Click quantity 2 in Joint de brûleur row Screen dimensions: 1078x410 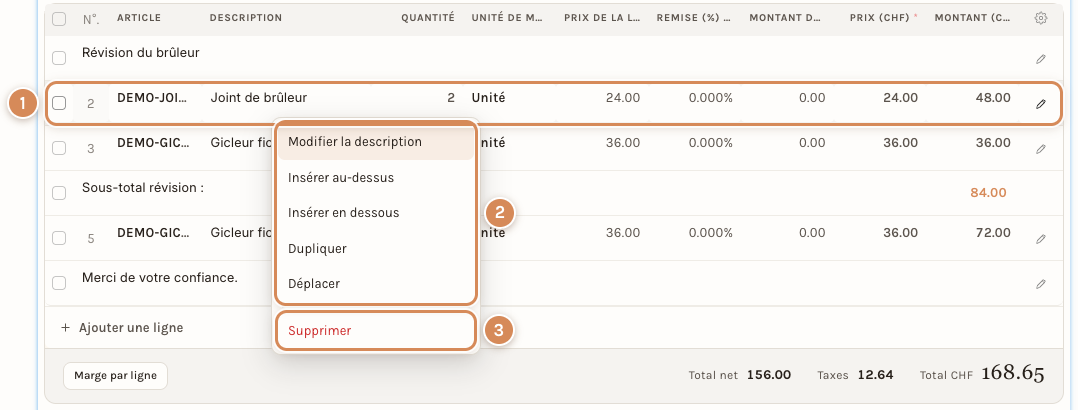tap(451, 98)
